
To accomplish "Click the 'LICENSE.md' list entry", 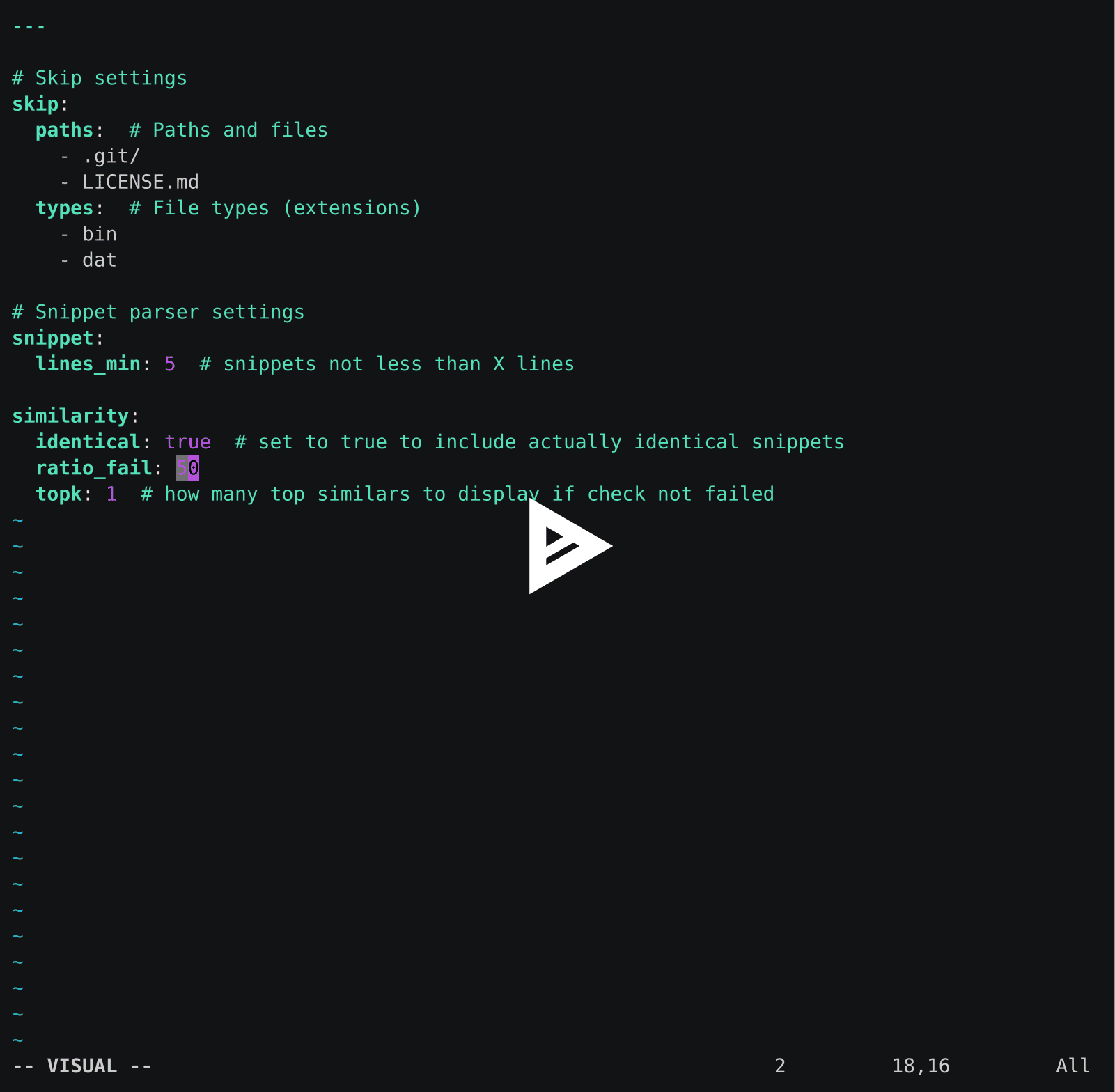I will 141,182.
